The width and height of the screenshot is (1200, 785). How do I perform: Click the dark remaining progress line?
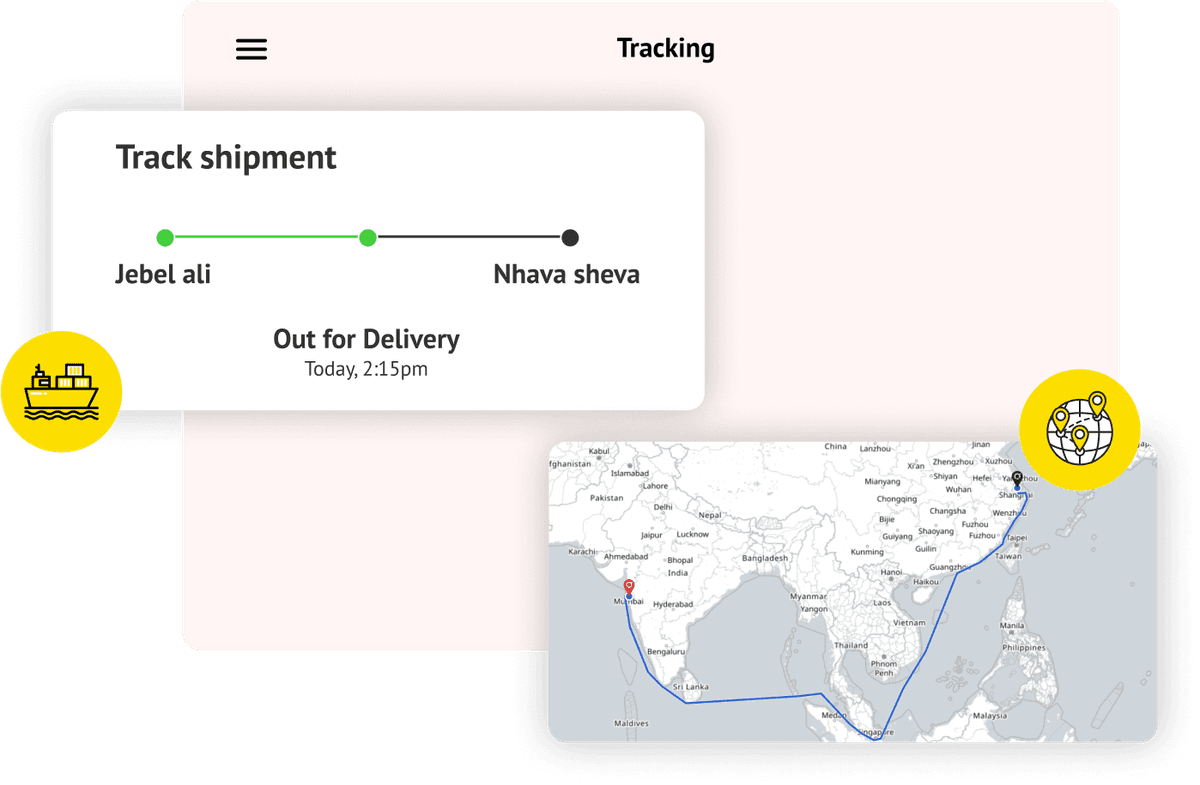coord(469,238)
